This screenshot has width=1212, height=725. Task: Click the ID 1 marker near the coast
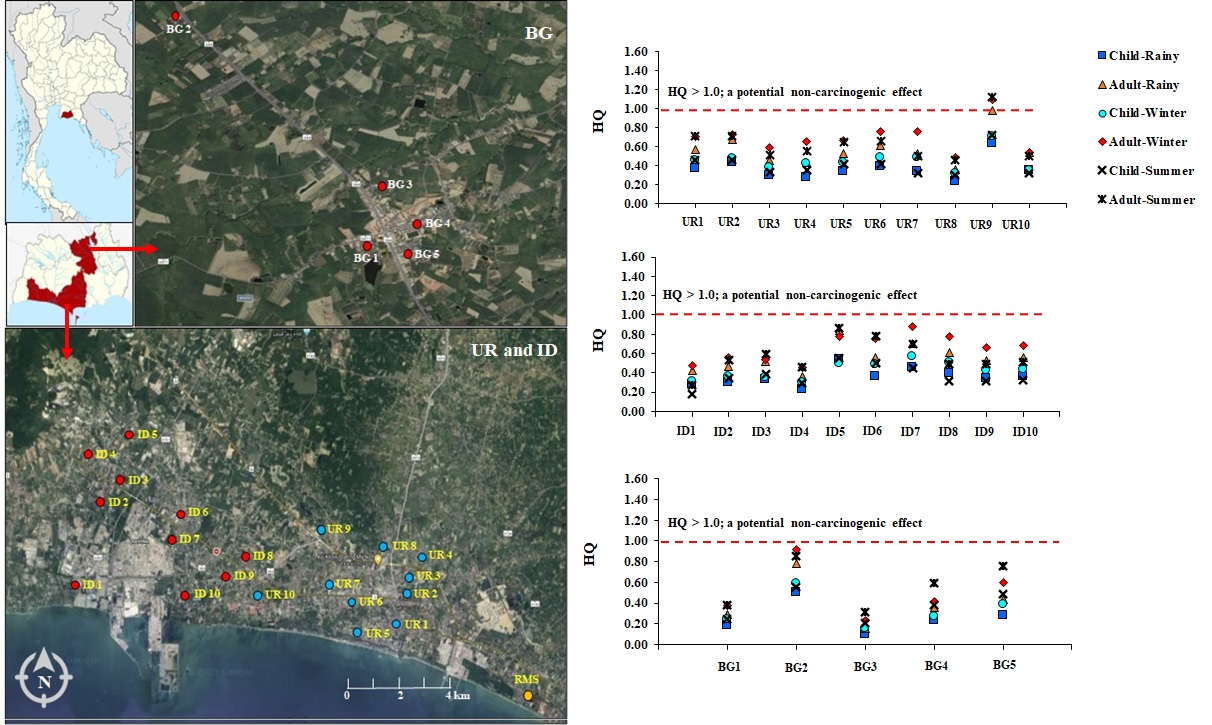(75, 585)
